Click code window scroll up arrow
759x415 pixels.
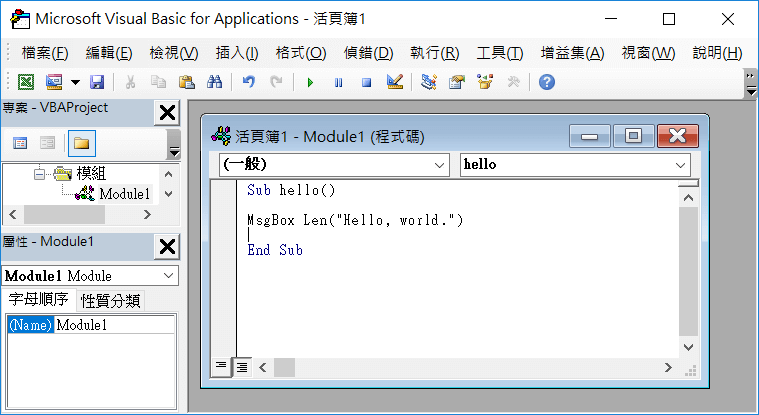point(688,198)
